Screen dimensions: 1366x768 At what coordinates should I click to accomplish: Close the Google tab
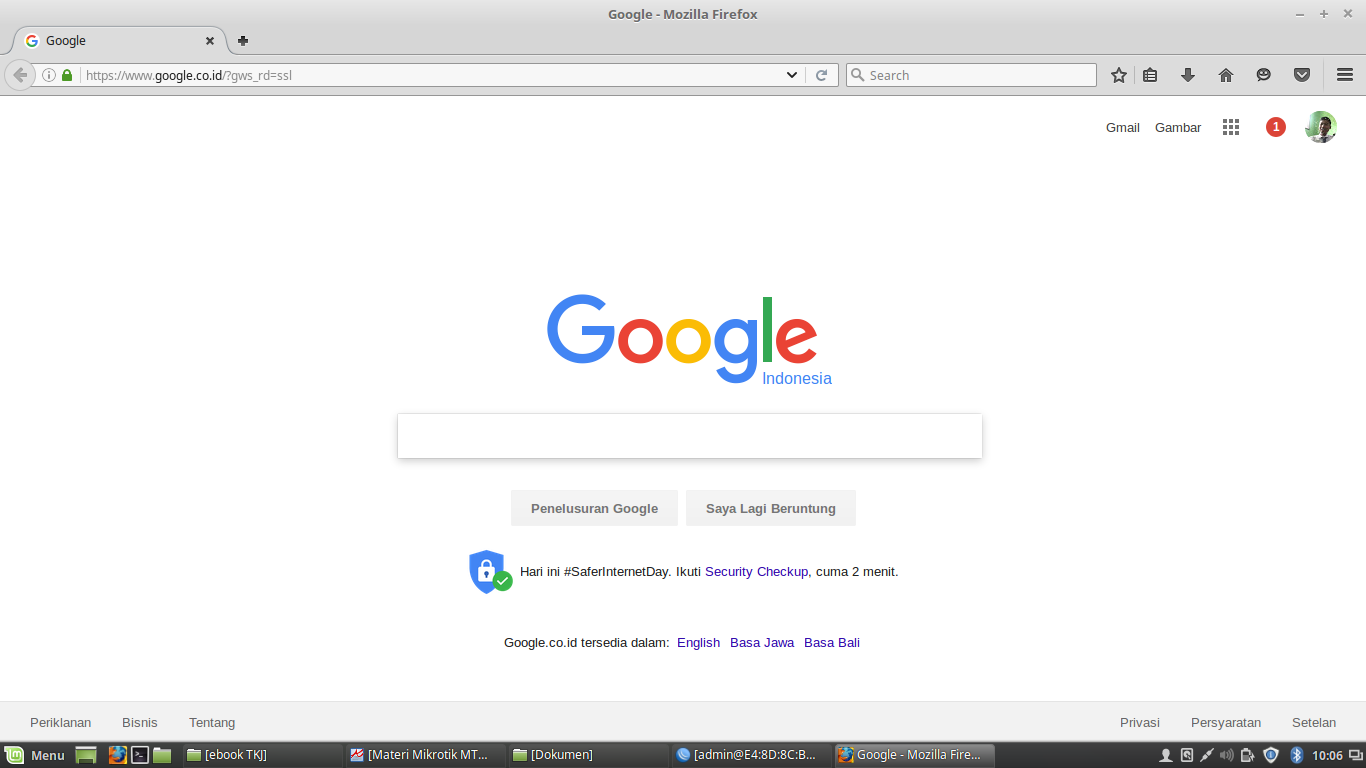coord(210,41)
